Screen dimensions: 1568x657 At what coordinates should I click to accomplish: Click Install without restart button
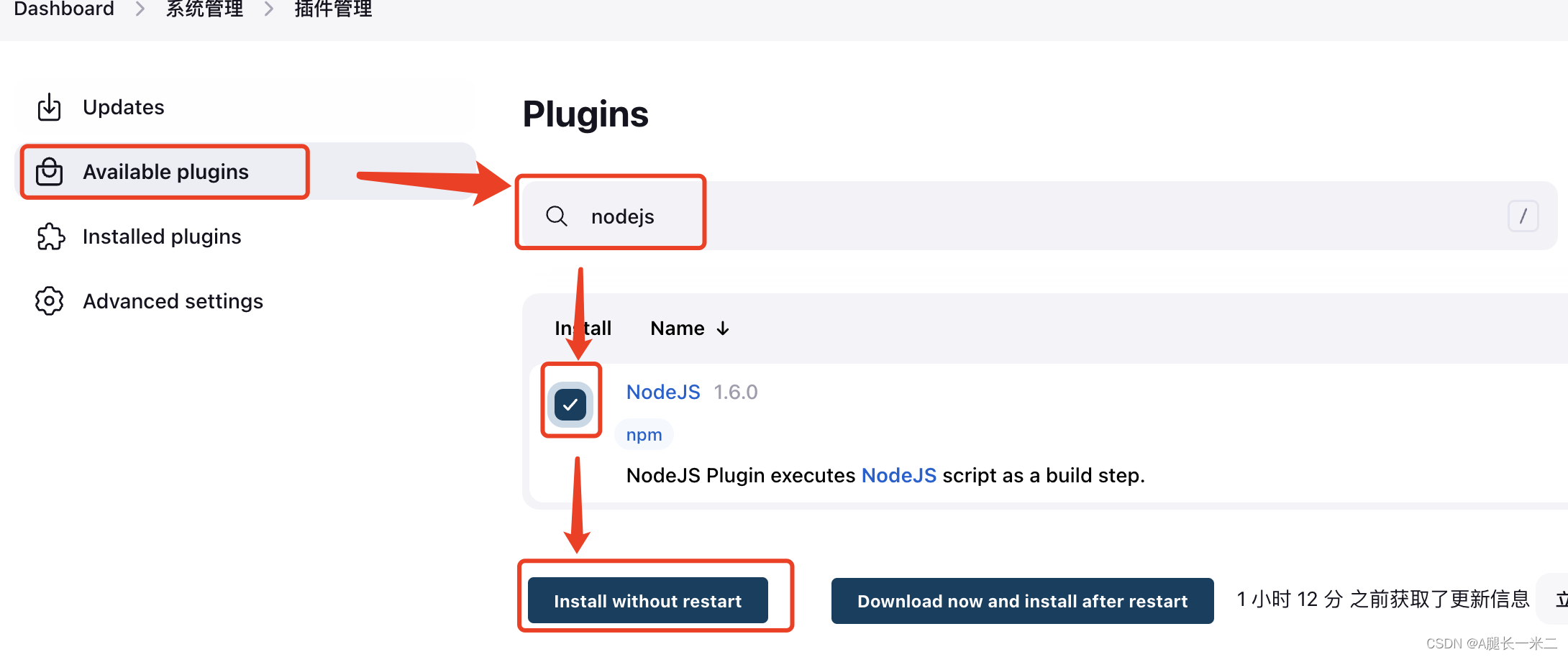tap(647, 601)
